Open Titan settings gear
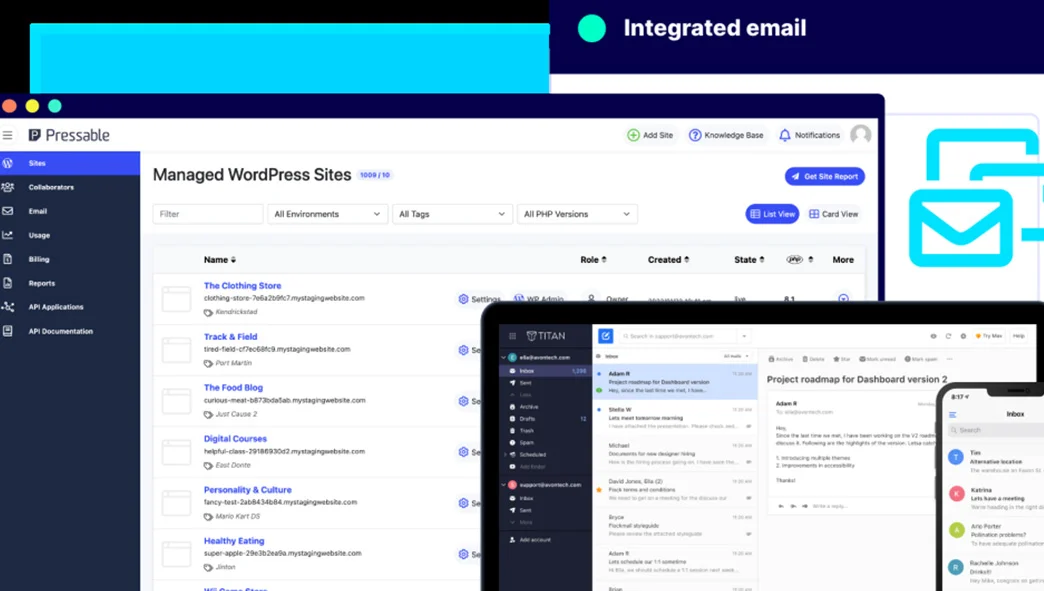 click(963, 336)
